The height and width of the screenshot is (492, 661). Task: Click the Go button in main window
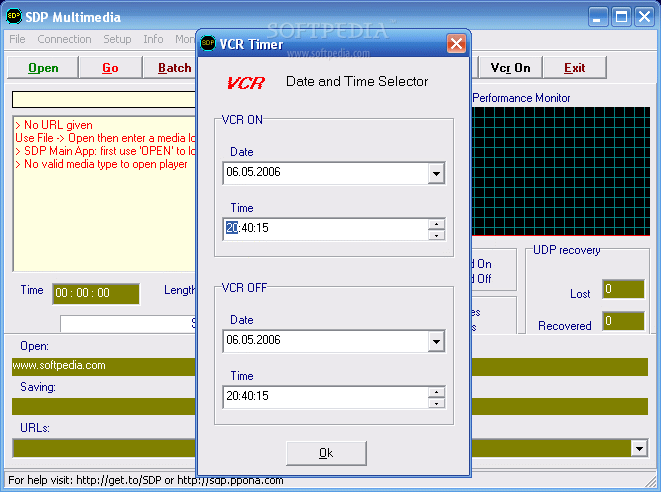tap(110, 68)
